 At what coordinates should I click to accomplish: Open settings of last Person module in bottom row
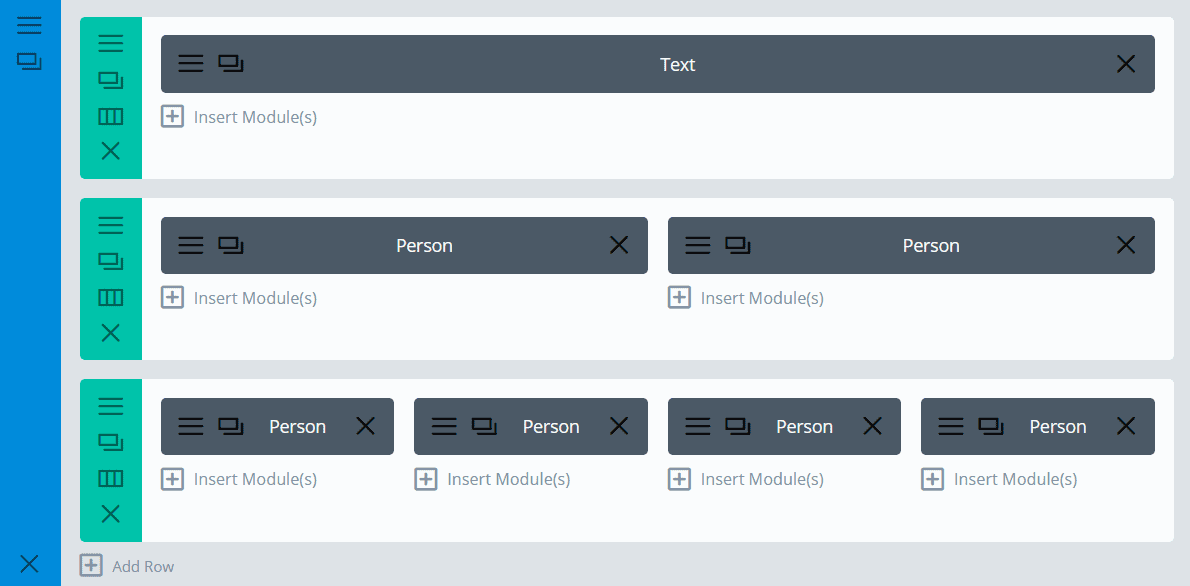(950, 427)
